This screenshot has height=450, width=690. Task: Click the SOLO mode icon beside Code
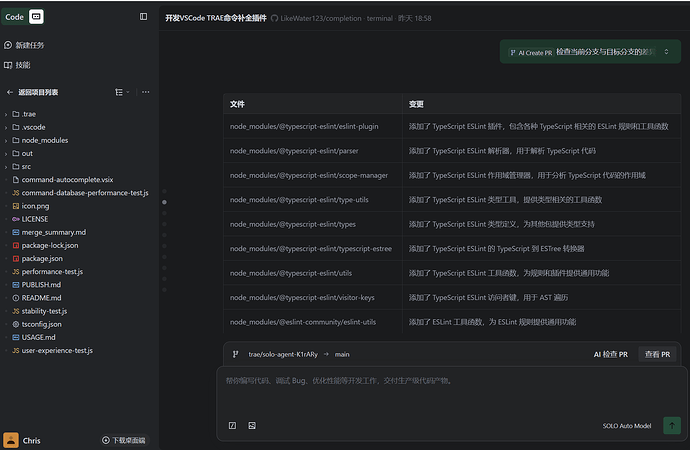click(36, 17)
